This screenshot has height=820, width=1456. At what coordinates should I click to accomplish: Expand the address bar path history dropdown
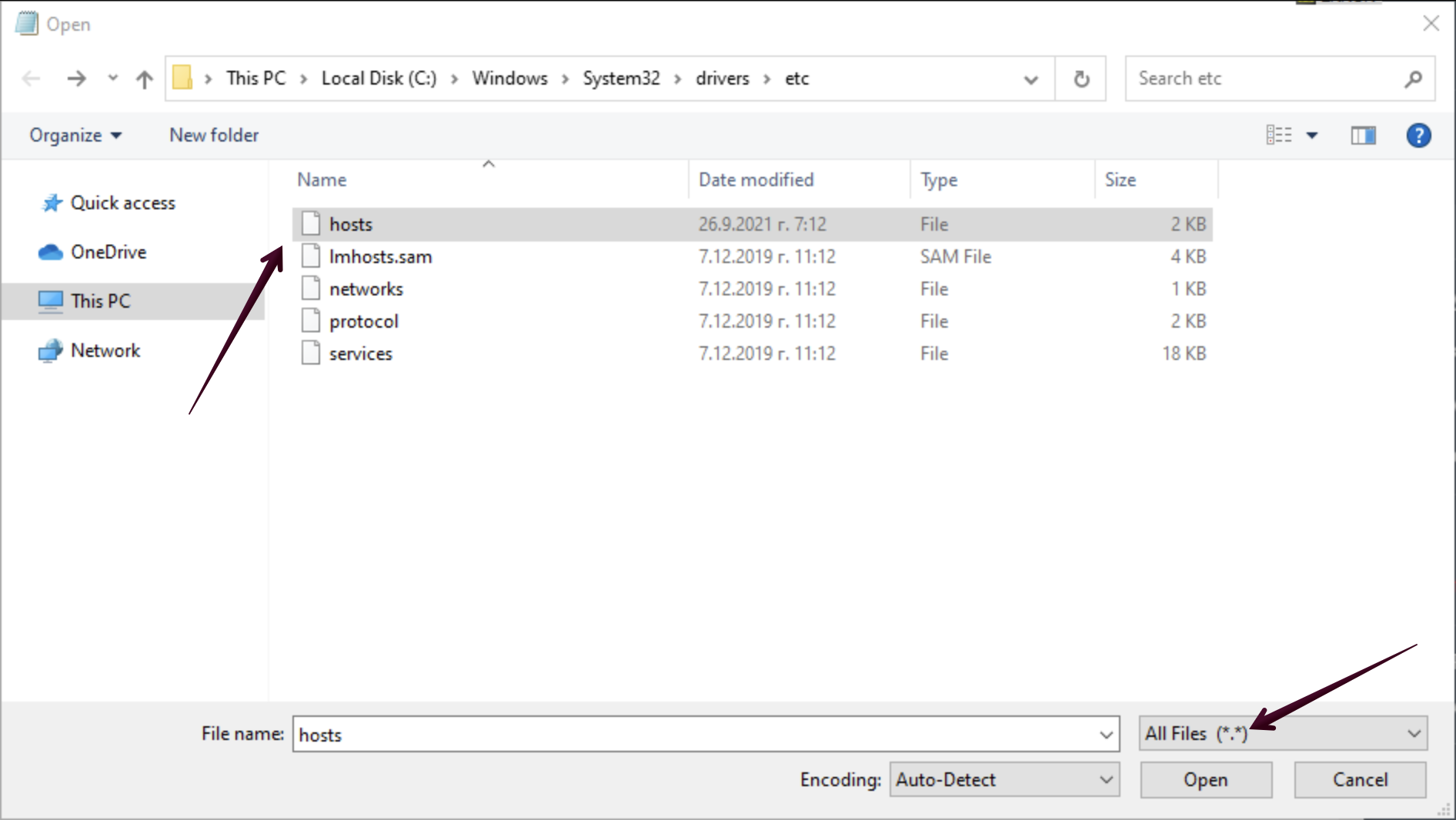(x=1030, y=79)
